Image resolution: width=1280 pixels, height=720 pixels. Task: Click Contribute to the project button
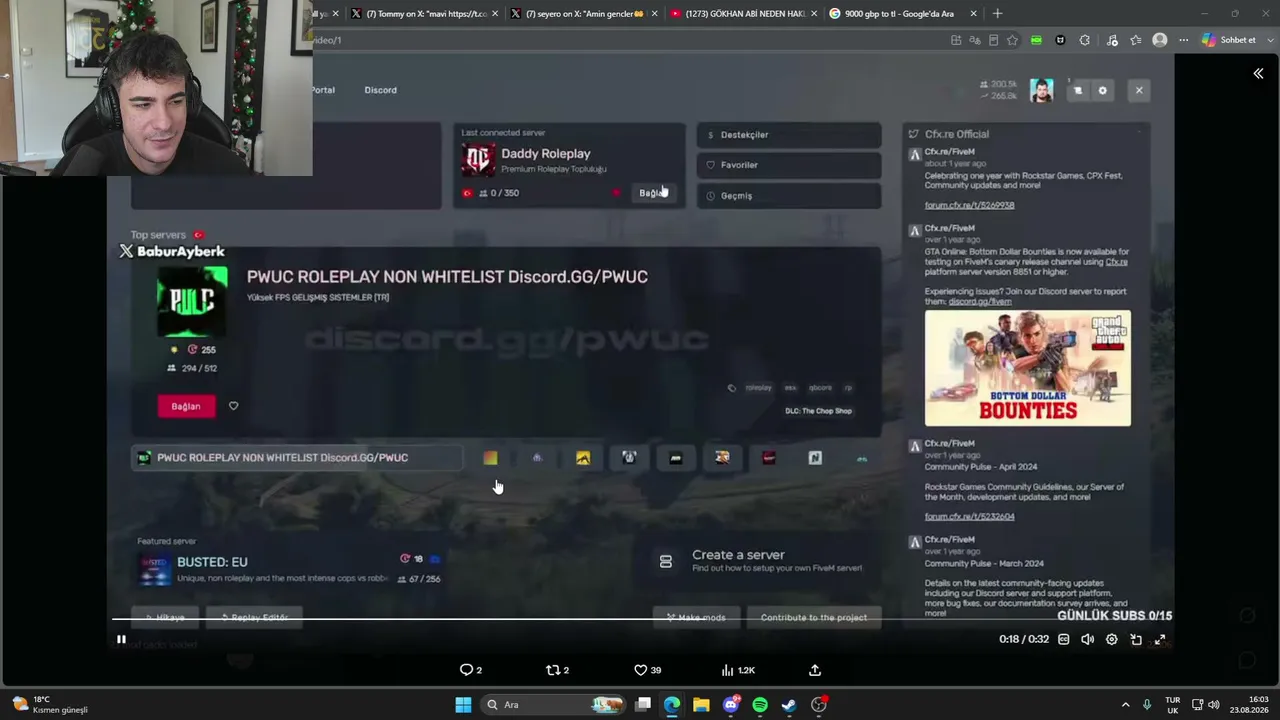coord(814,617)
